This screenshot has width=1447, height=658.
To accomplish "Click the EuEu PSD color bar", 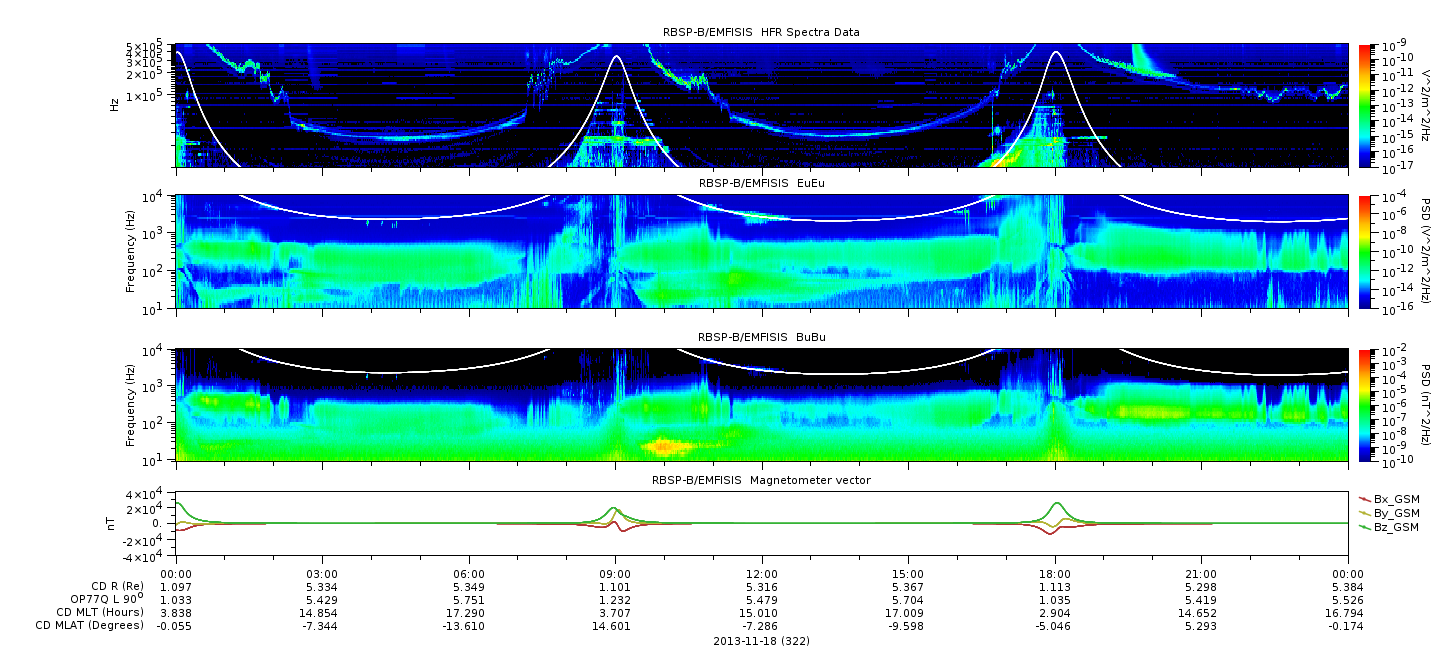I will [1366, 252].
